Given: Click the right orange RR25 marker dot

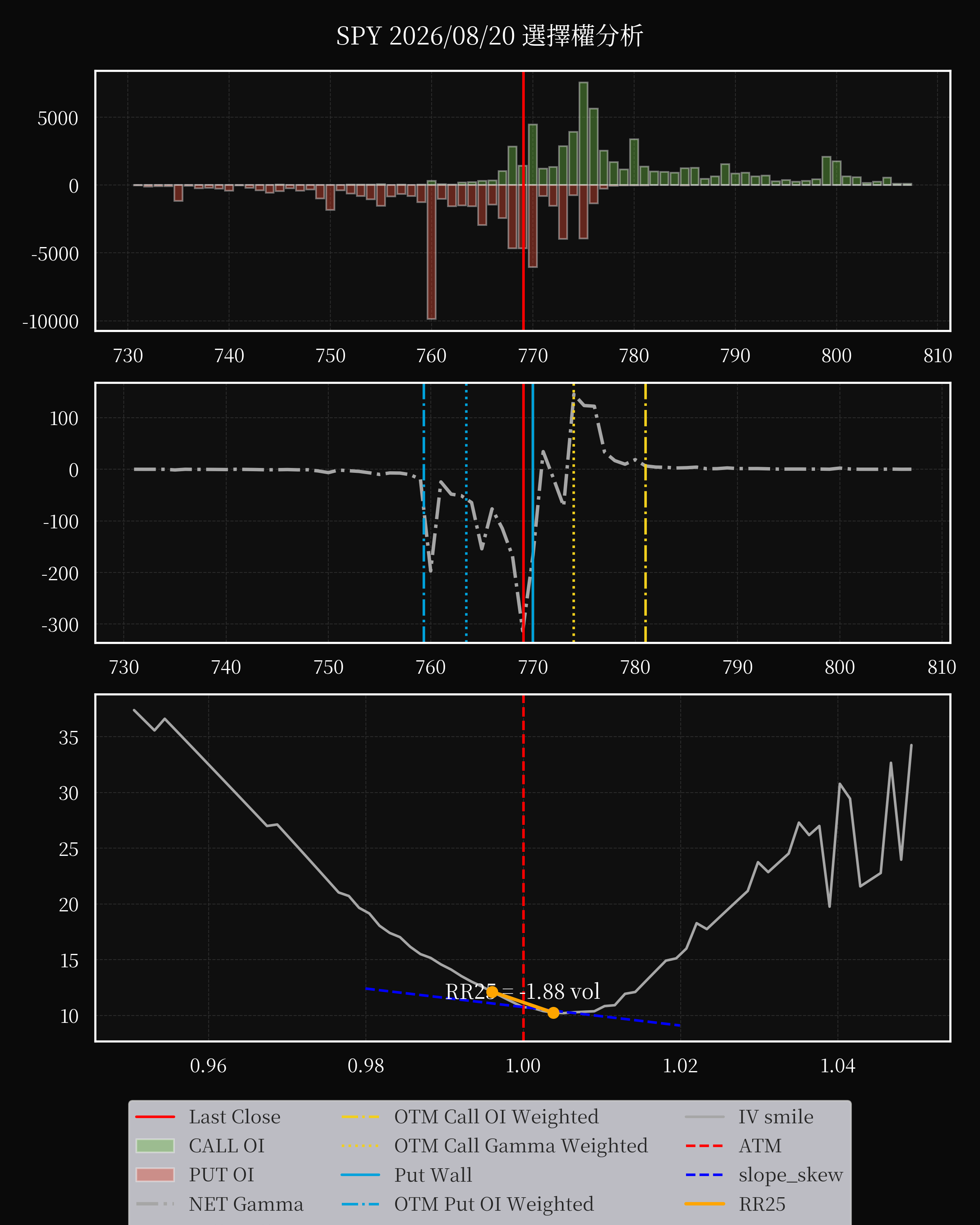Looking at the screenshot, I should click(x=553, y=1013).
